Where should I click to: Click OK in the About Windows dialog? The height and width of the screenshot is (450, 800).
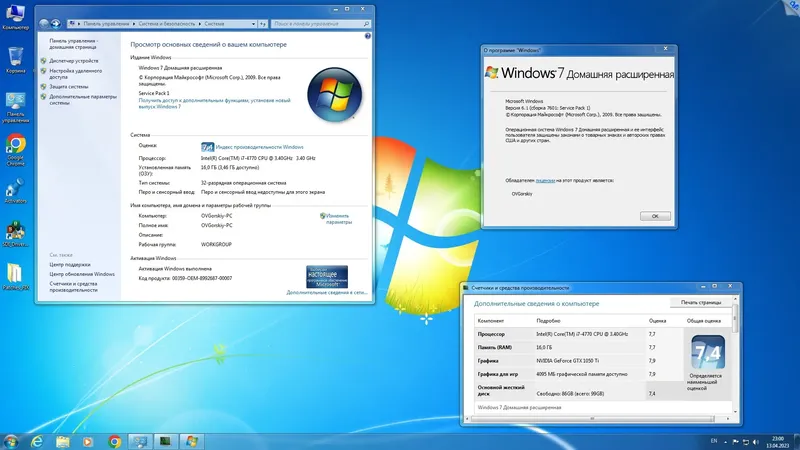coord(655,216)
